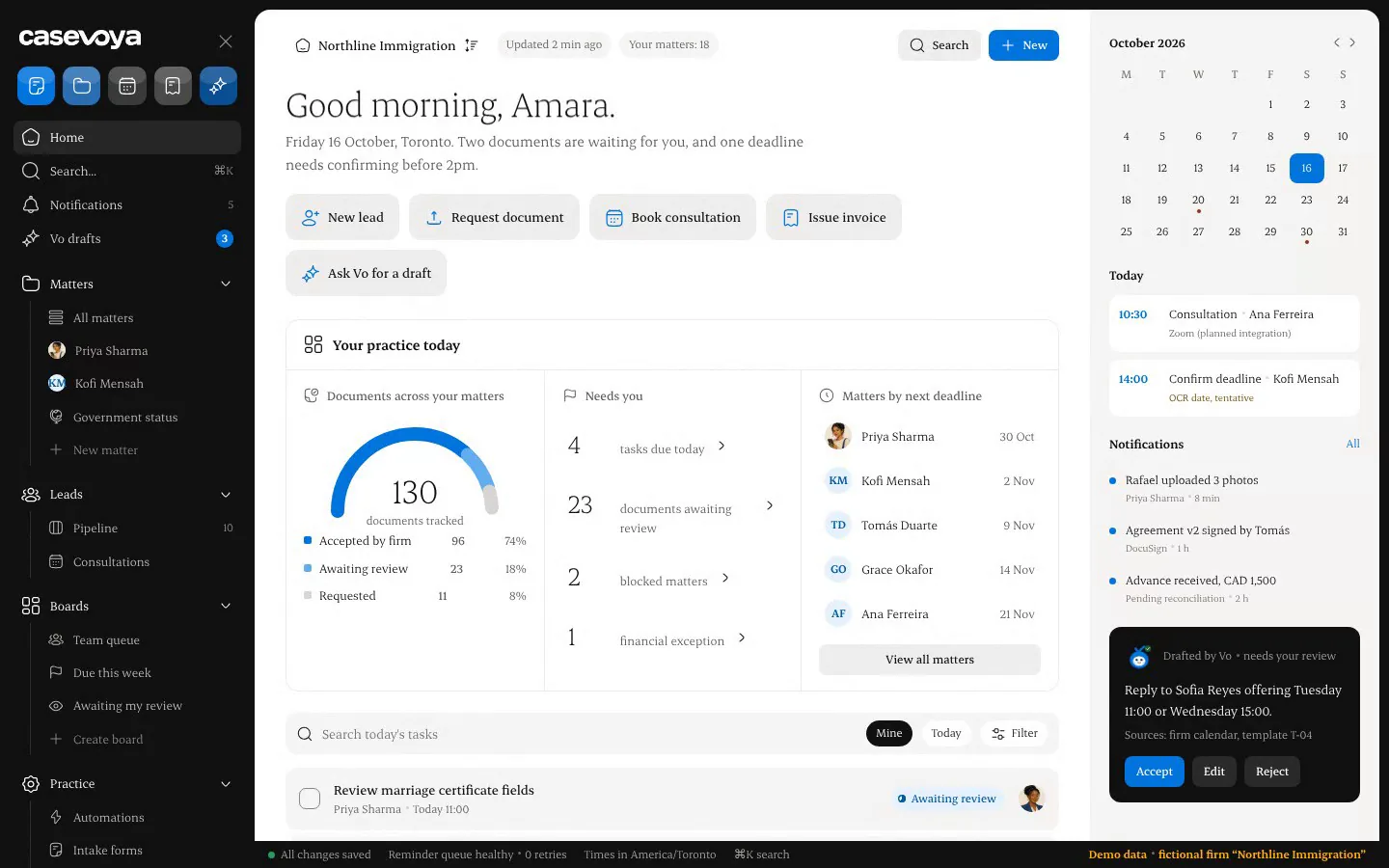Collapse the Practice section
The width and height of the screenshot is (1389, 868).
226,784
